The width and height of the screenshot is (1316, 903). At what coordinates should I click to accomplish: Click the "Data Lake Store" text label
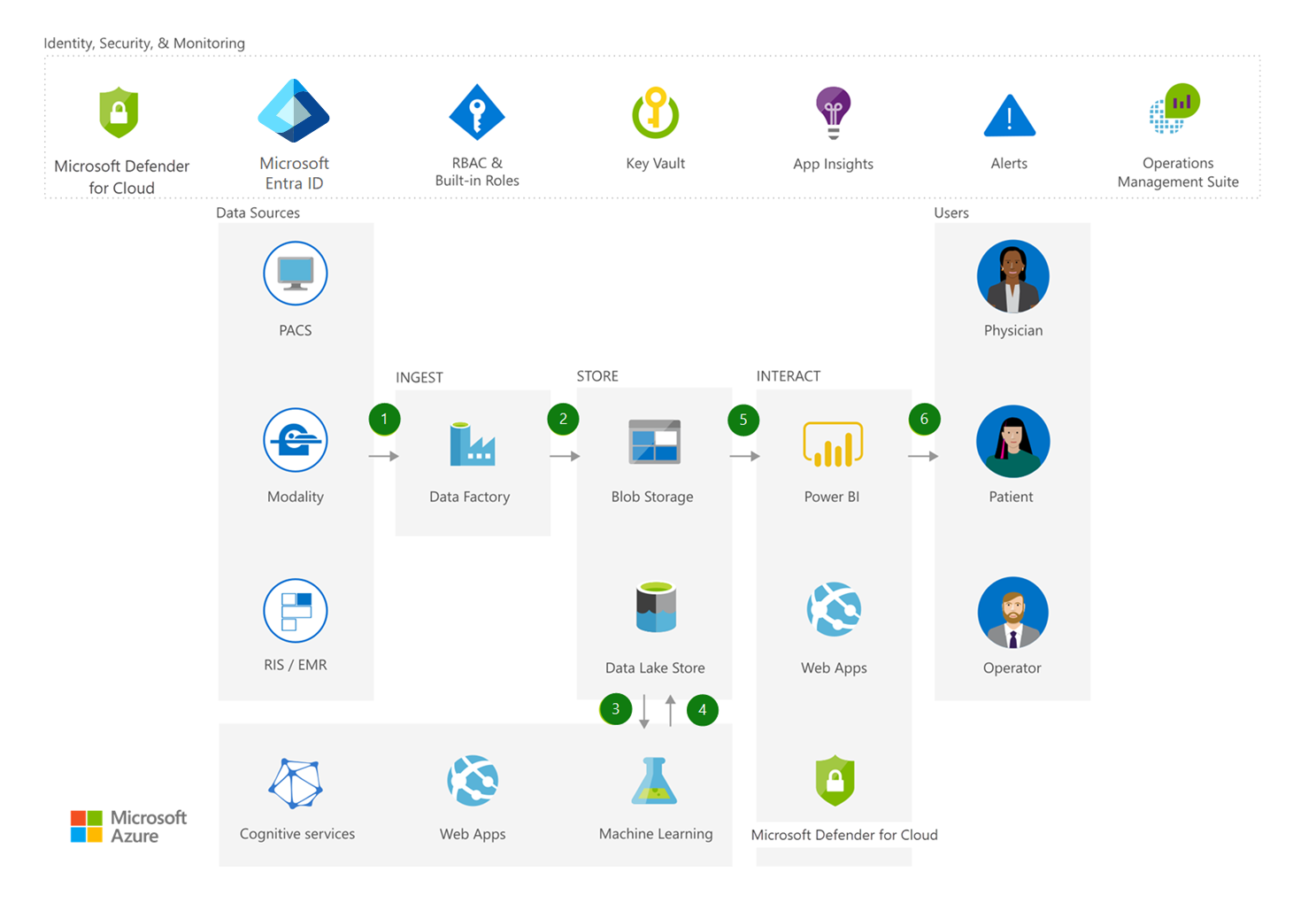[x=655, y=668]
